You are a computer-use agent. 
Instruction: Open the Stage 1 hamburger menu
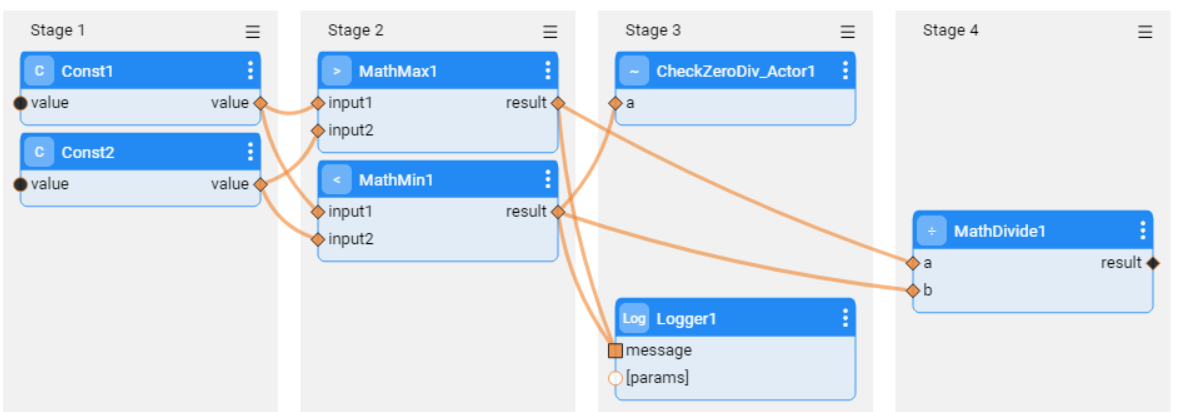pyautogui.click(x=253, y=32)
